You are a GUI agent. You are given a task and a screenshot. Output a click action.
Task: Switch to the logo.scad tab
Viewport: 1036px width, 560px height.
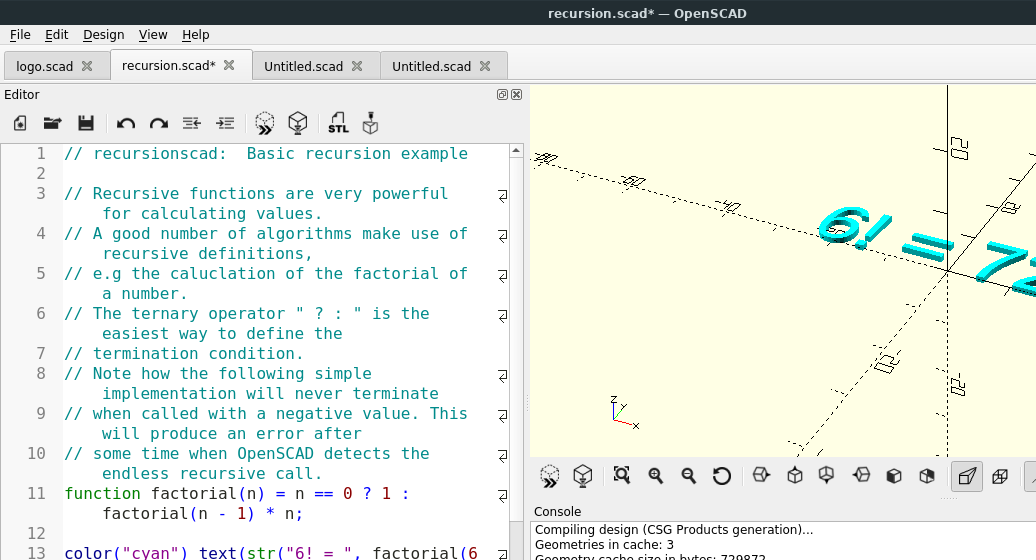45,66
